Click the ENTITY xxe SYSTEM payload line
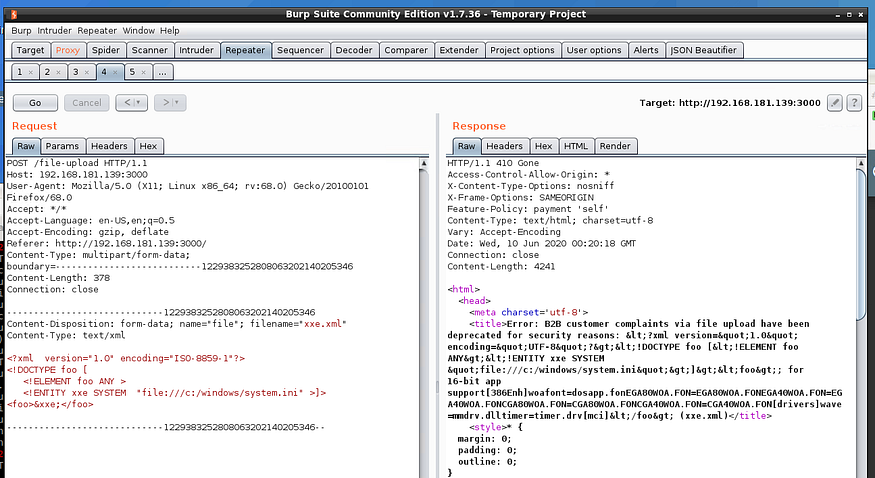Image resolution: width=875 pixels, height=478 pixels. point(175,393)
